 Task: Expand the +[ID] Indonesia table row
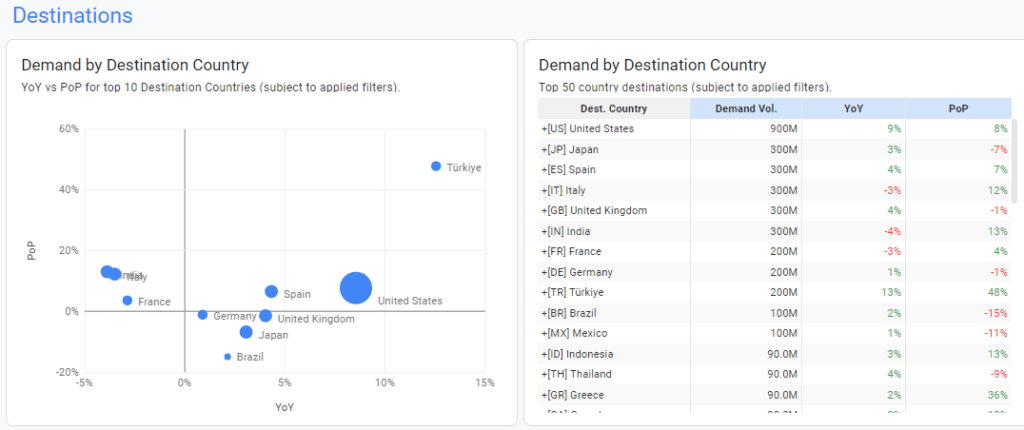544,354
